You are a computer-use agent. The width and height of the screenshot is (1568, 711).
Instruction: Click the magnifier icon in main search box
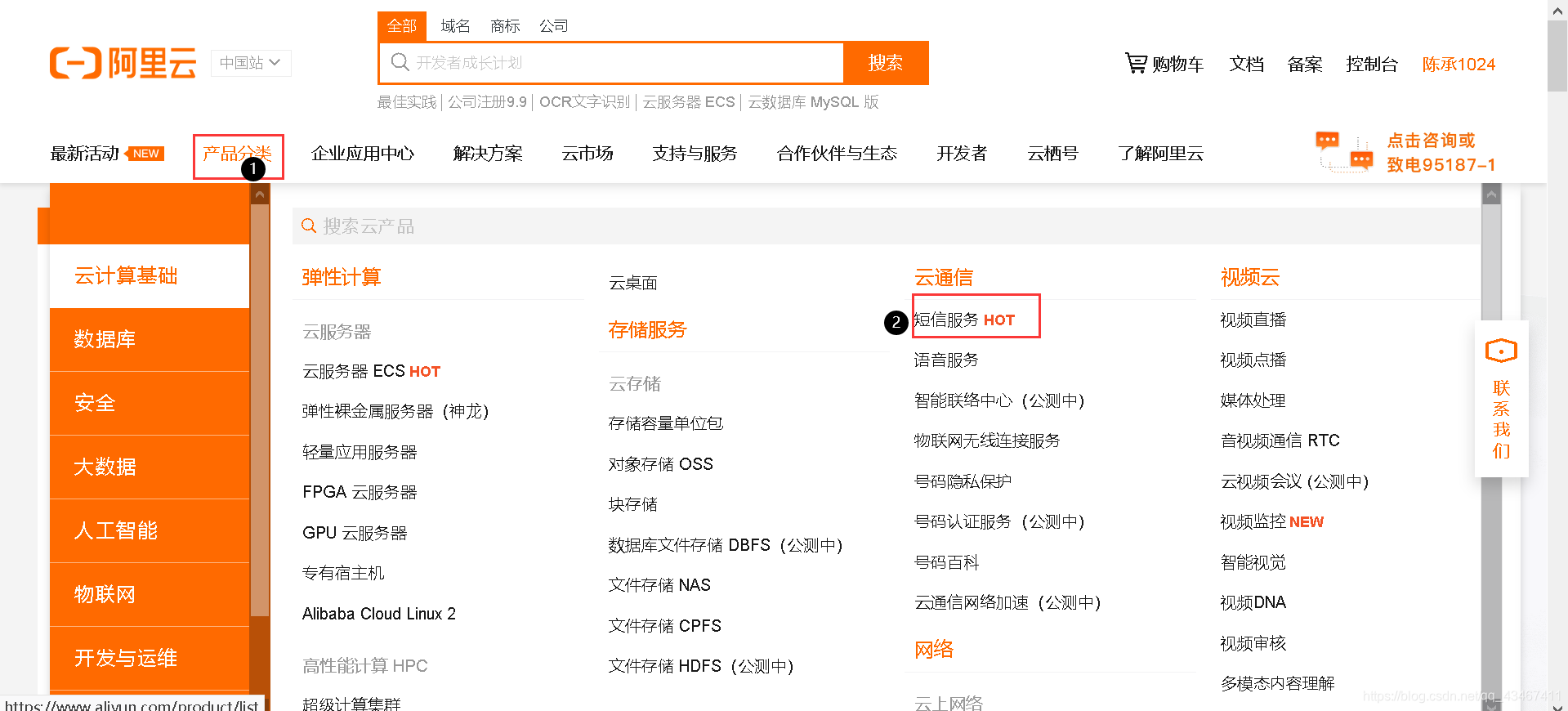tap(400, 62)
